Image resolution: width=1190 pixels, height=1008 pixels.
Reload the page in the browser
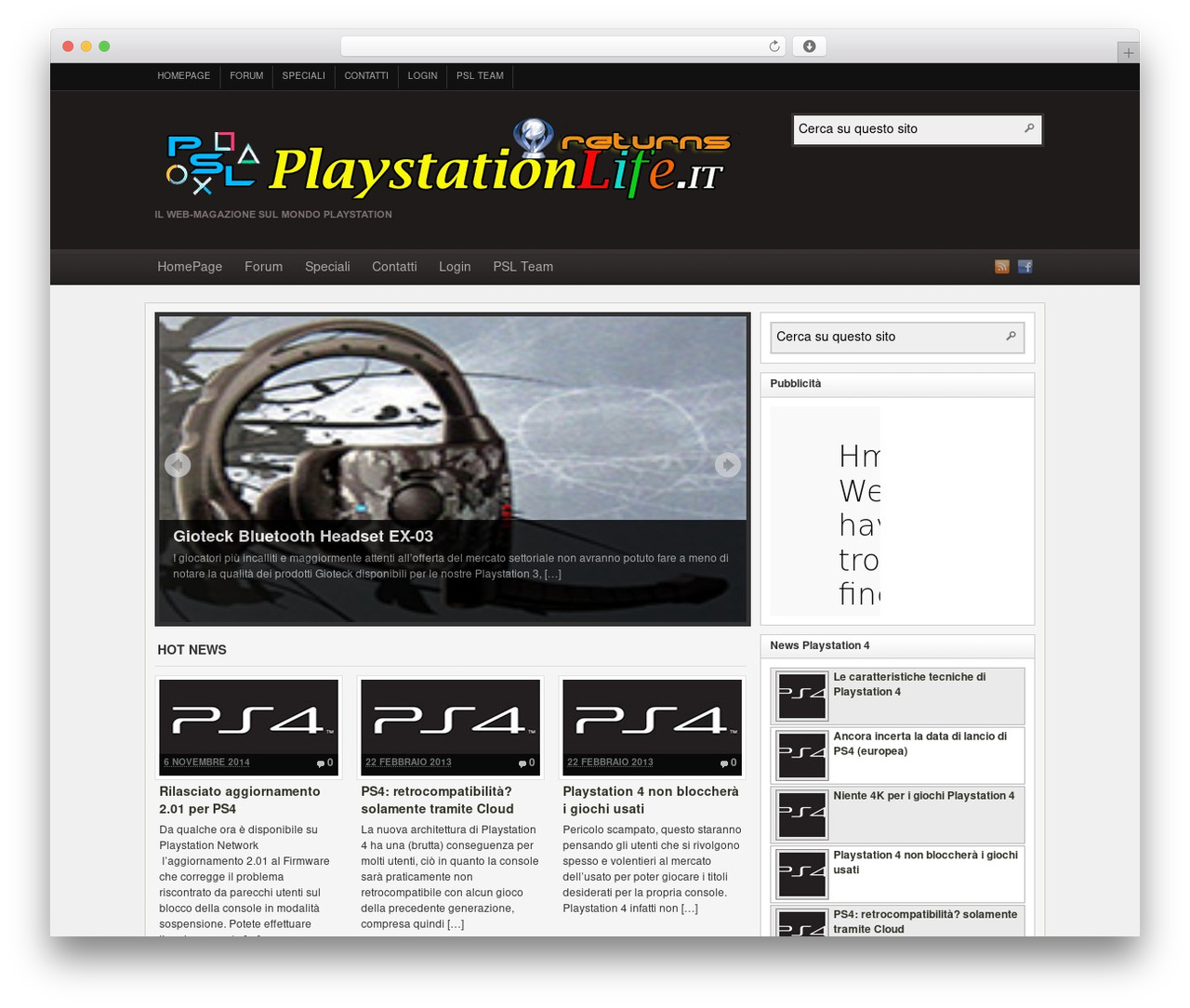(774, 46)
